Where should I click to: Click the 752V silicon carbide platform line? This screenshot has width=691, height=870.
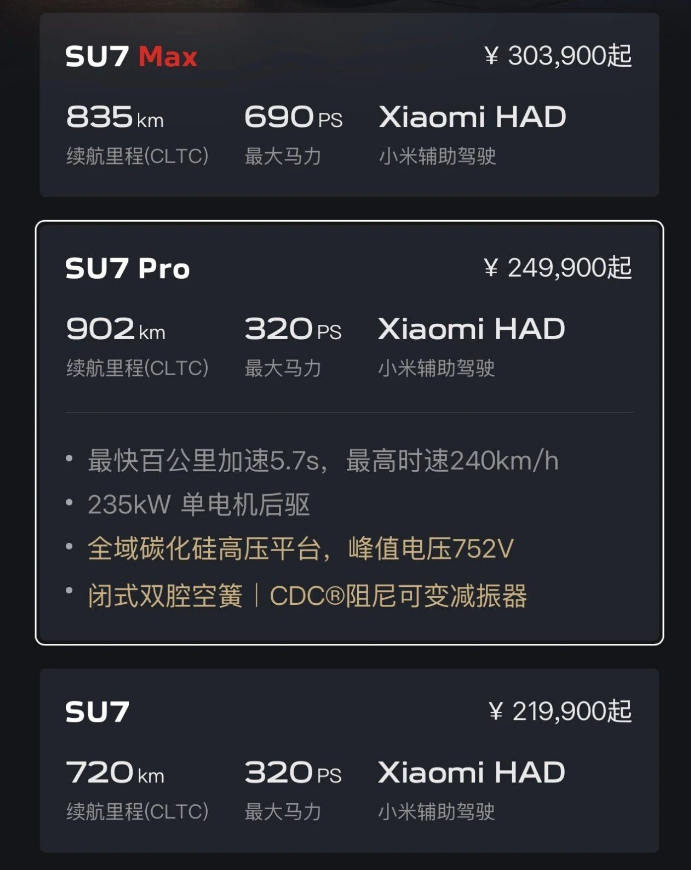click(301, 549)
